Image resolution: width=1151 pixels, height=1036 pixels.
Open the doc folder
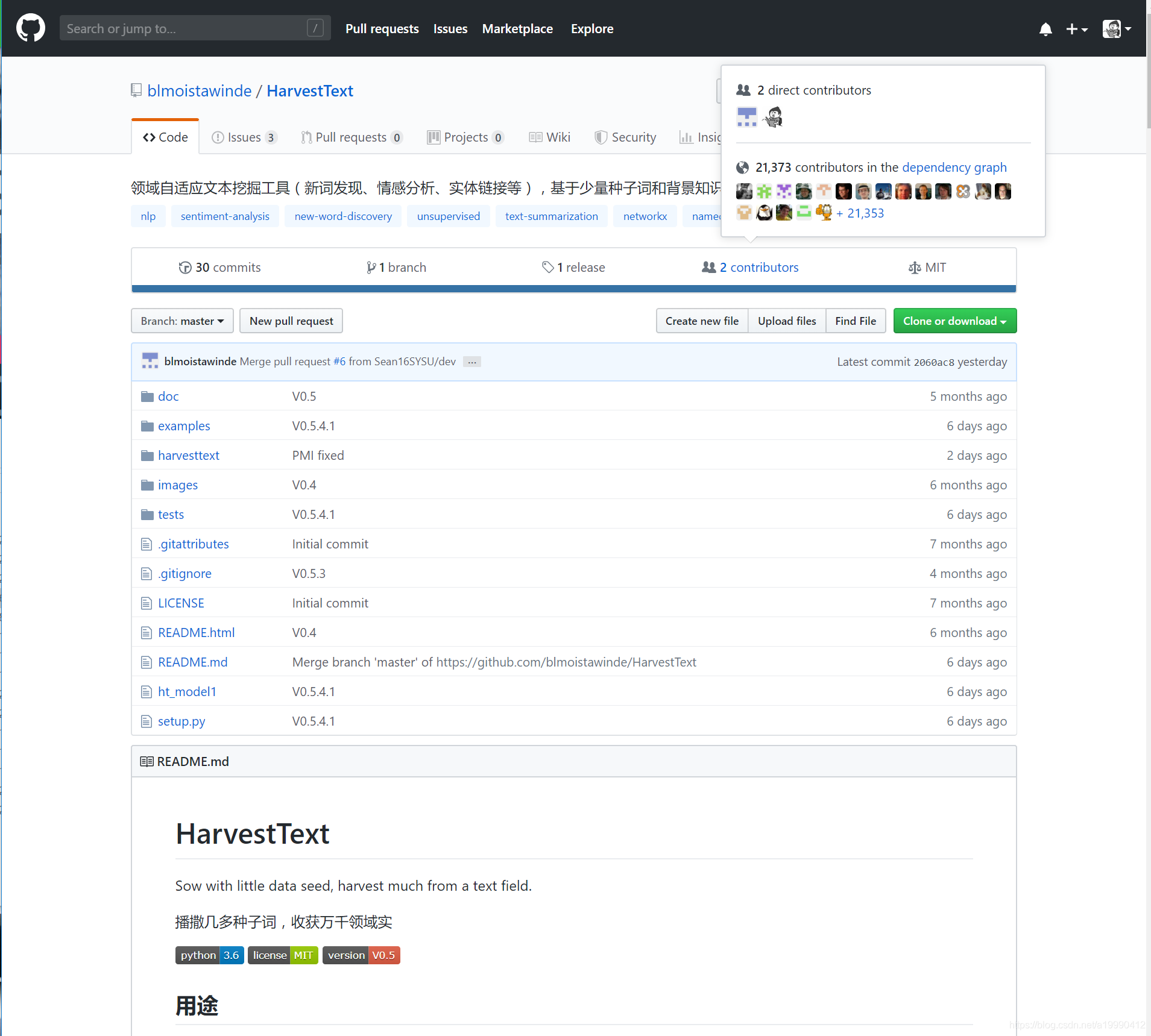168,396
